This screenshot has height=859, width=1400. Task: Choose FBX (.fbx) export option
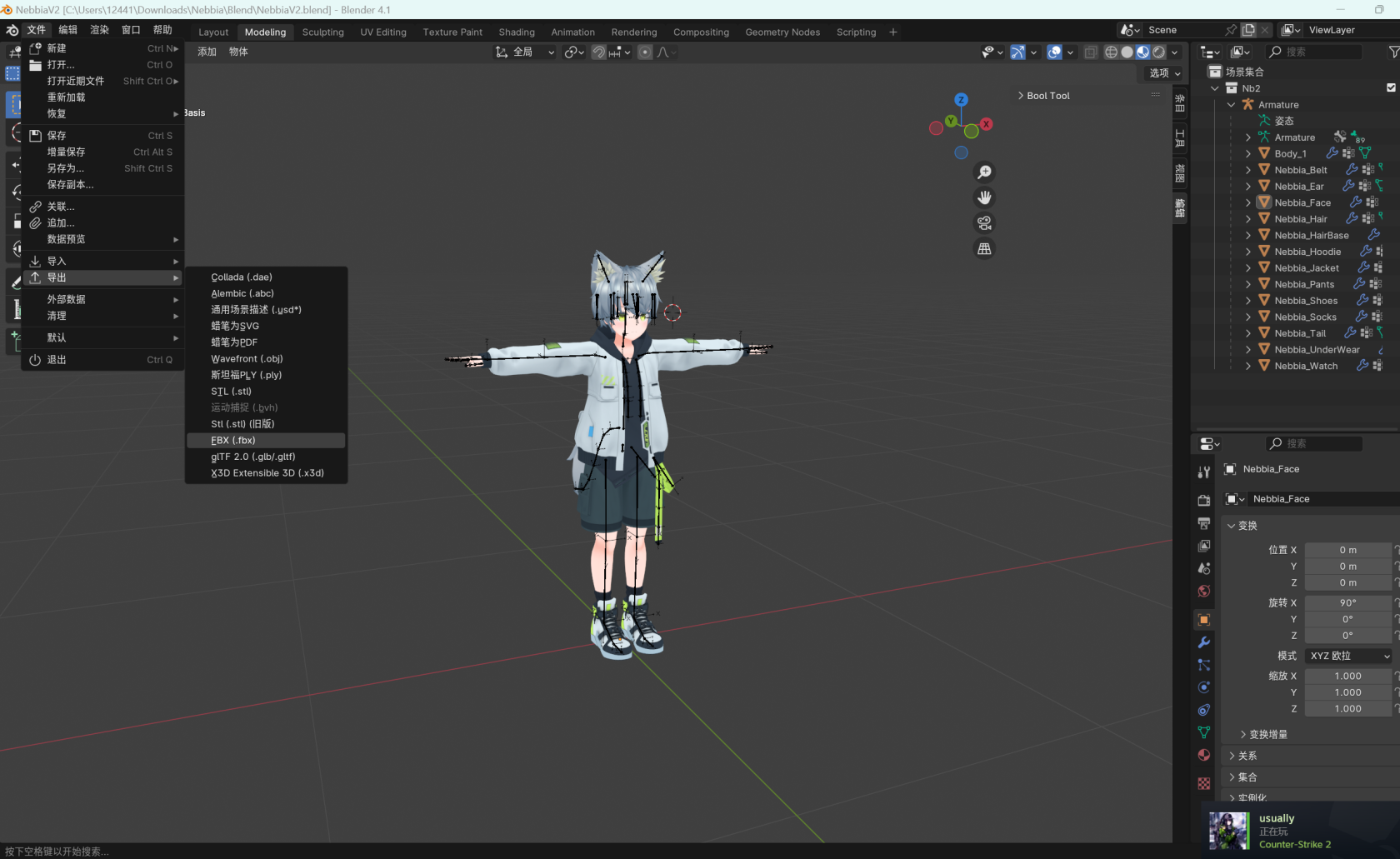pos(266,440)
